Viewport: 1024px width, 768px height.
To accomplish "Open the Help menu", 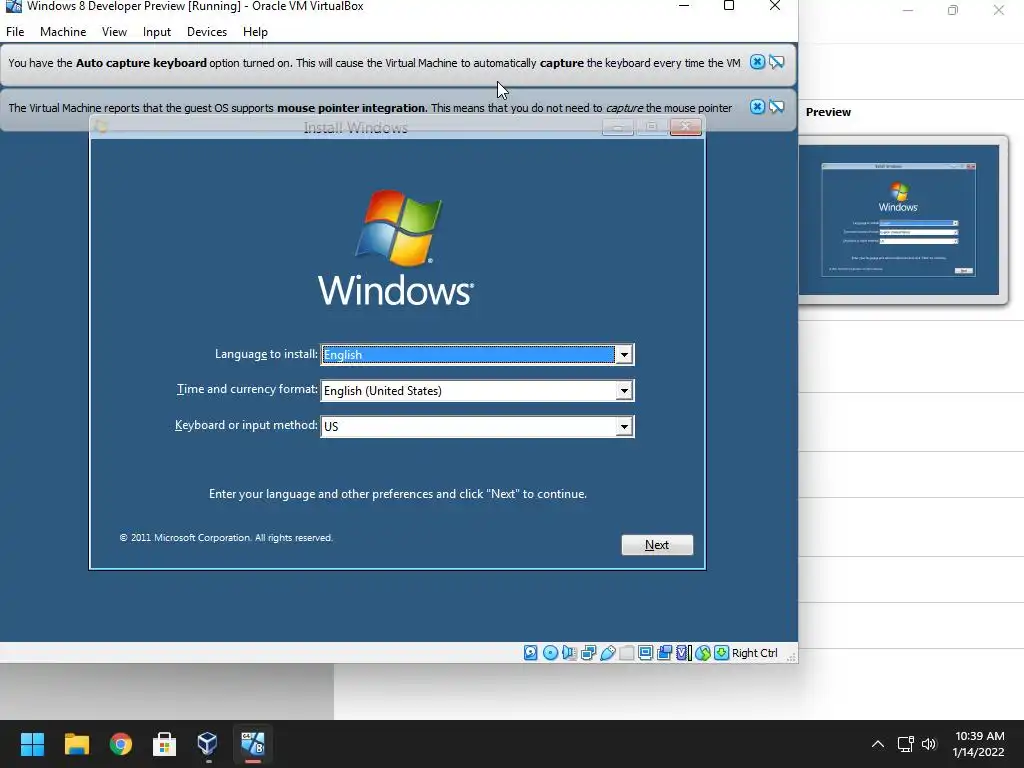I will (x=255, y=31).
